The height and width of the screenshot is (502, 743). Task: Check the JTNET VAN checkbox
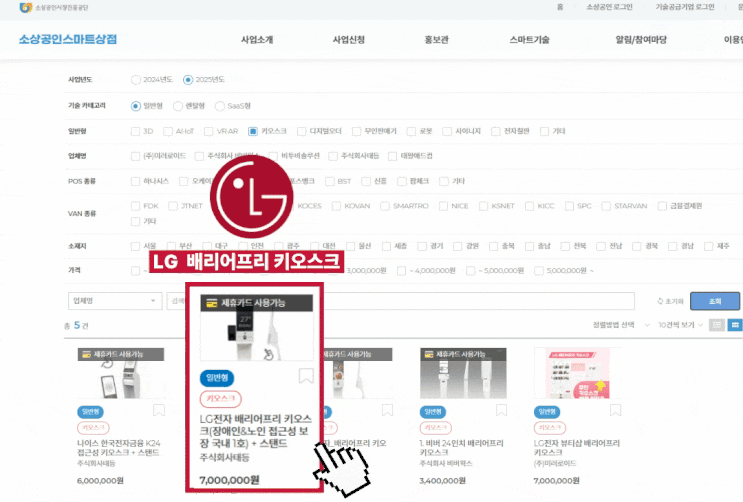173,206
